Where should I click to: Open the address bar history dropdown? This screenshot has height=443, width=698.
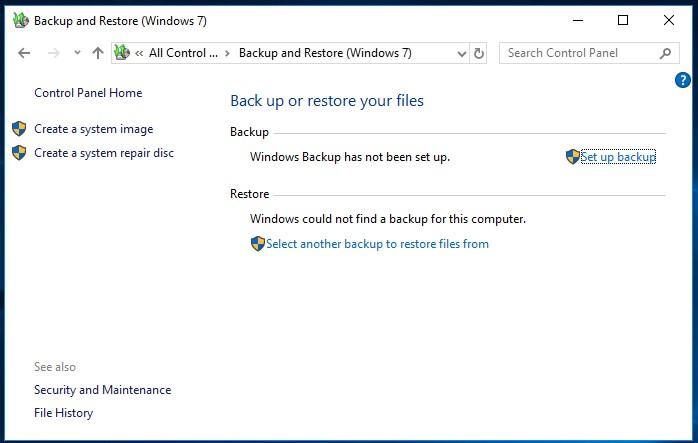point(462,54)
